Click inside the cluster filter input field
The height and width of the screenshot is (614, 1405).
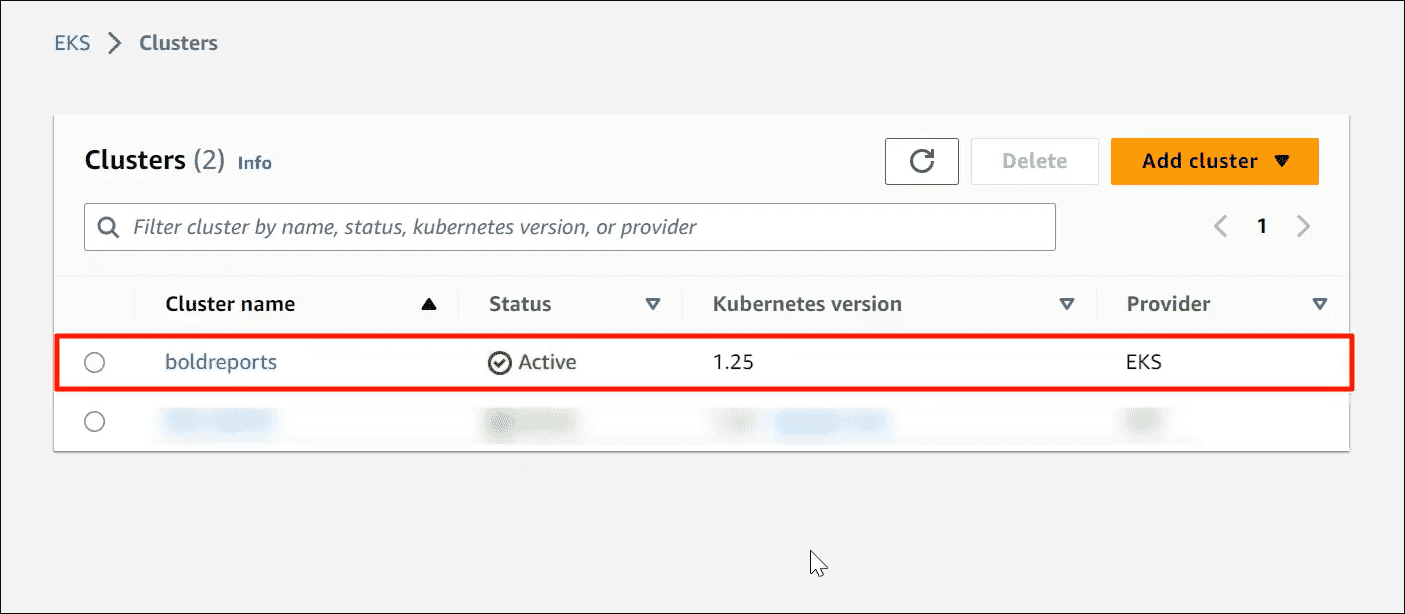(x=500, y=227)
